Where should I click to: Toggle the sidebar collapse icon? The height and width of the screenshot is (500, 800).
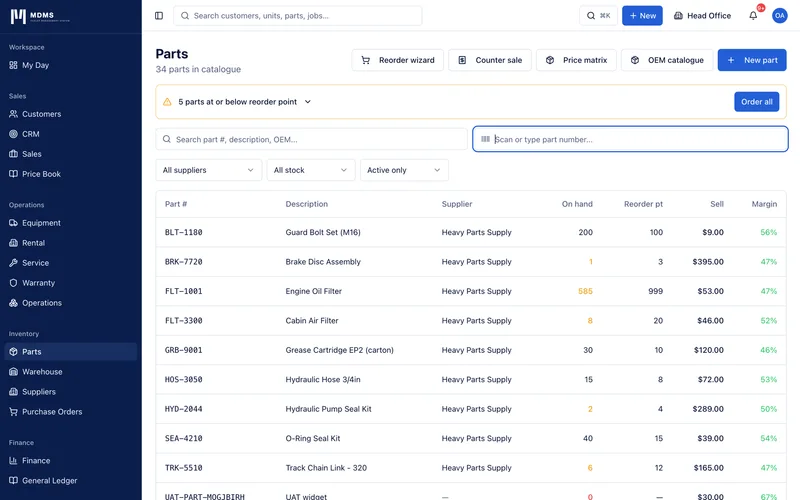[x=159, y=16]
